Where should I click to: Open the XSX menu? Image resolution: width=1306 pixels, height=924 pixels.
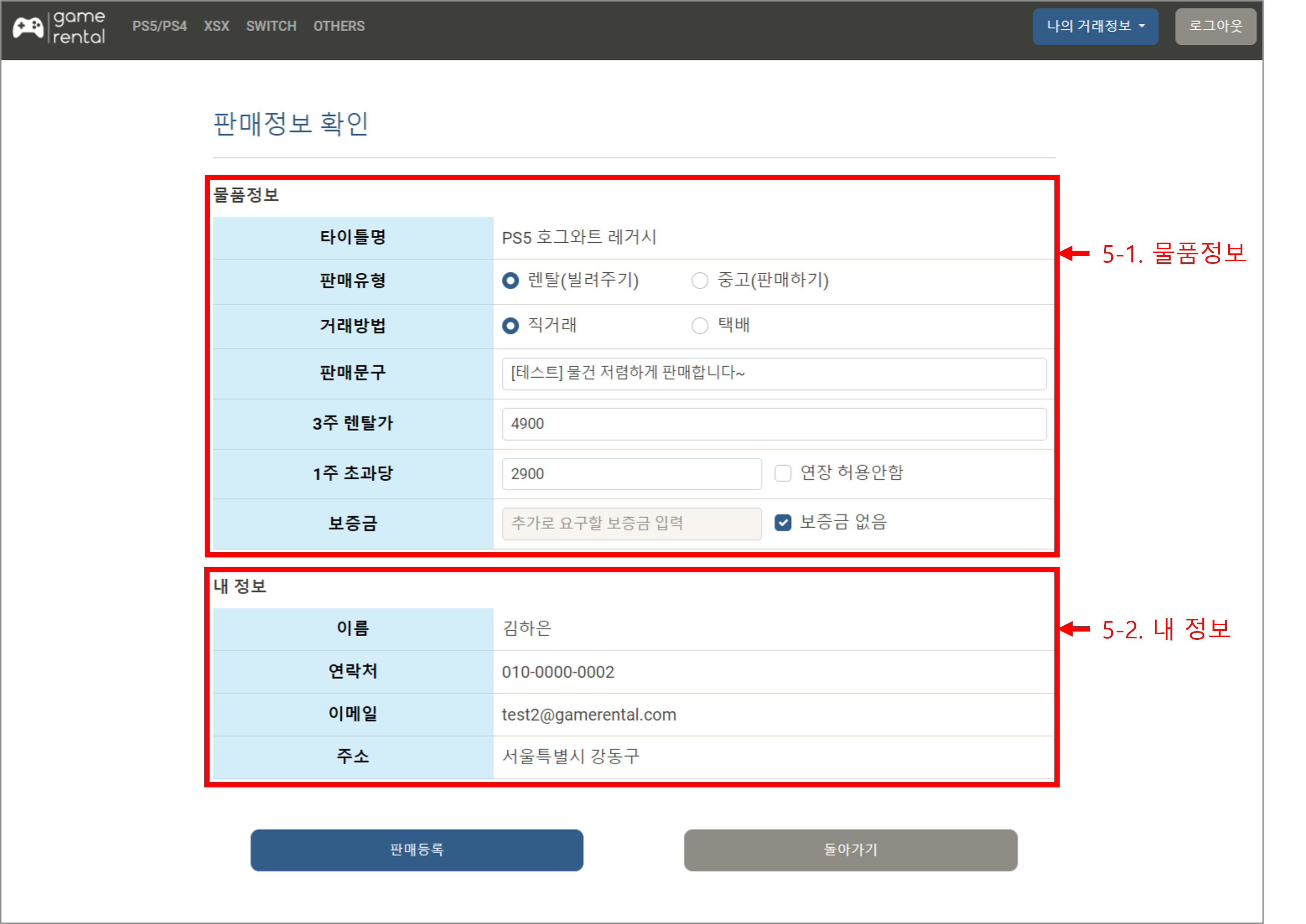click(x=216, y=26)
